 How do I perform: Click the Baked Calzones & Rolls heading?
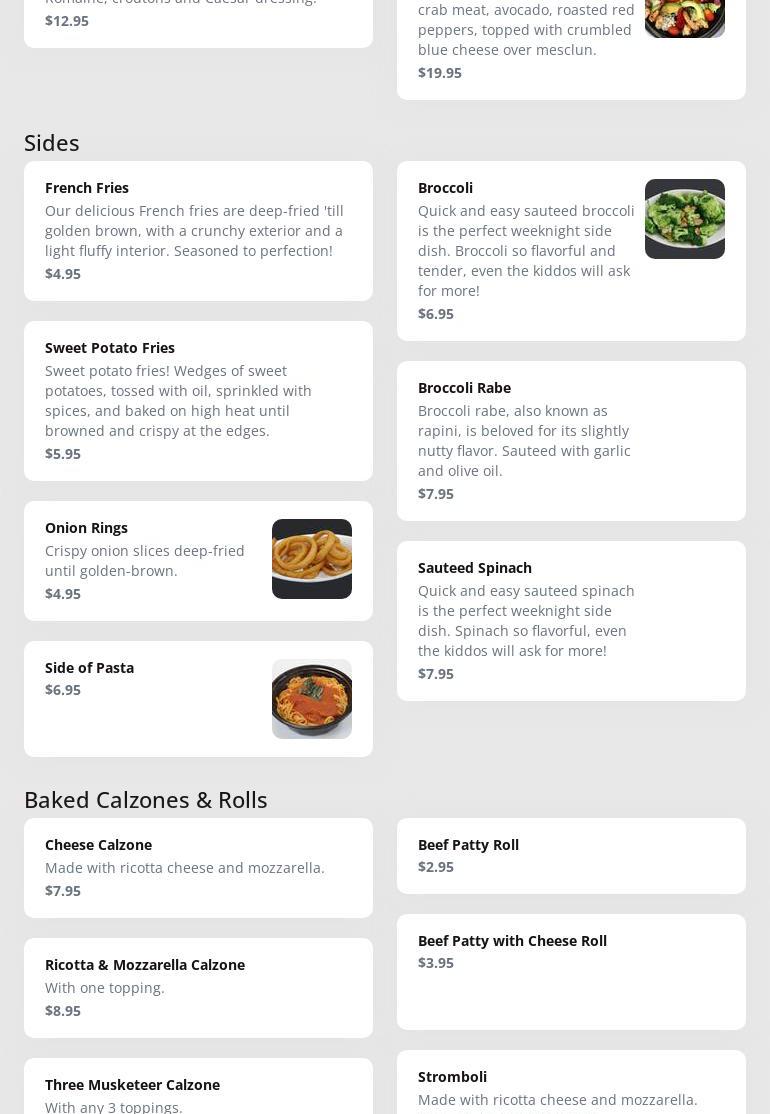pos(146,800)
